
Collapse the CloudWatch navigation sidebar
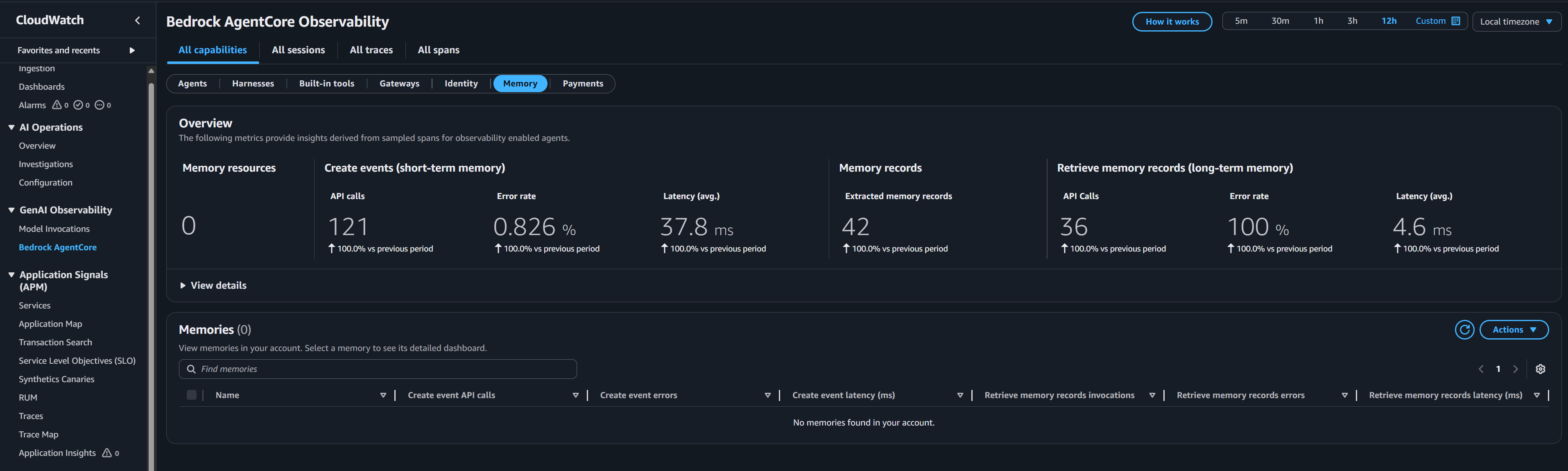pos(138,20)
